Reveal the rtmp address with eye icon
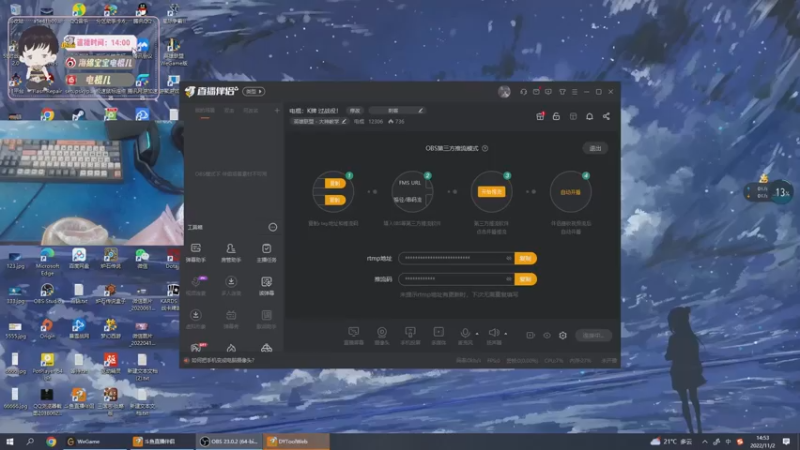 tap(509, 258)
